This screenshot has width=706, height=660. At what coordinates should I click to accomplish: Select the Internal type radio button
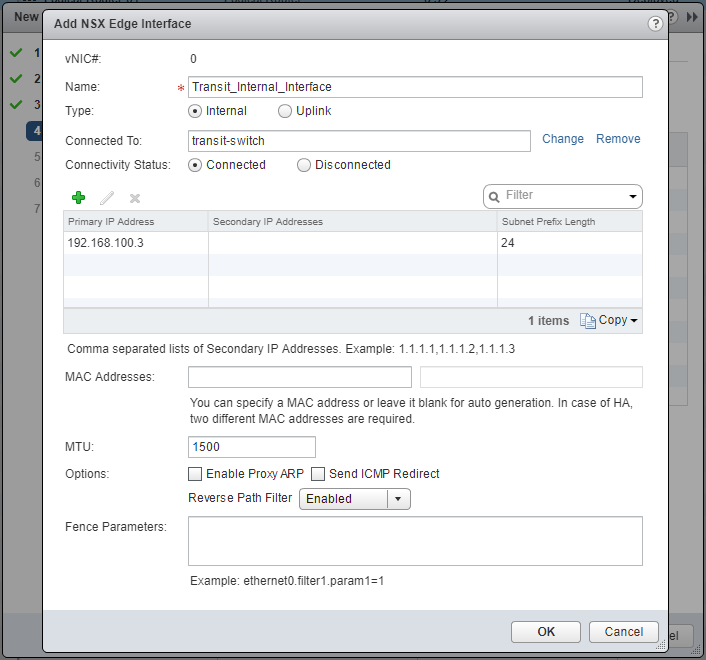tap(196, 111)
